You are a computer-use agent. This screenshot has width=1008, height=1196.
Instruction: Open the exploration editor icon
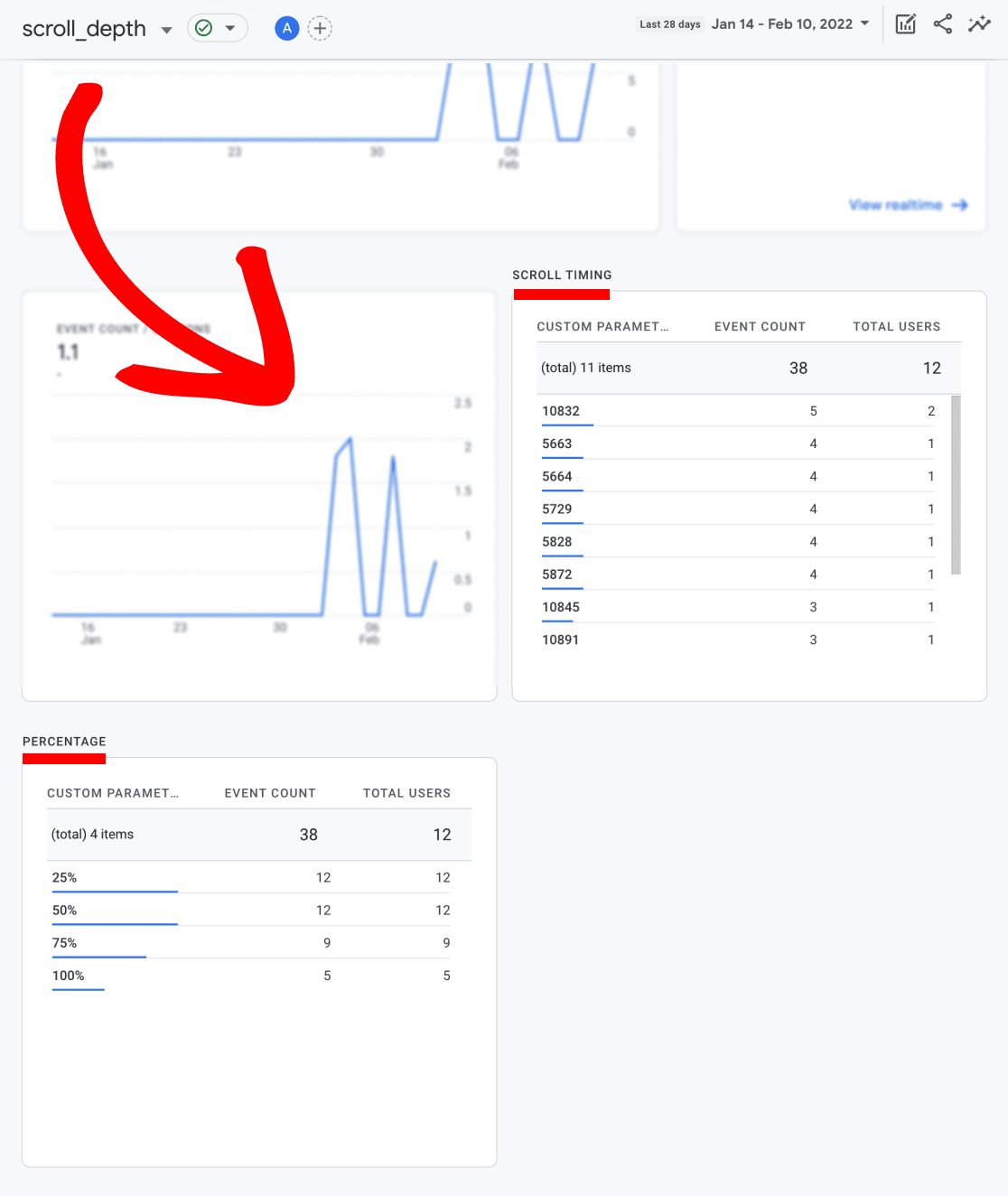point(905,23)
